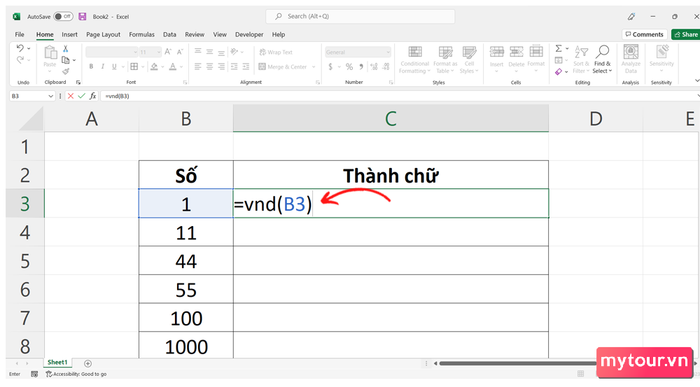The width and height of the screenshot is (700, 387).
Task: Click the Undo arrow icon
Action: tap(20, 48)
